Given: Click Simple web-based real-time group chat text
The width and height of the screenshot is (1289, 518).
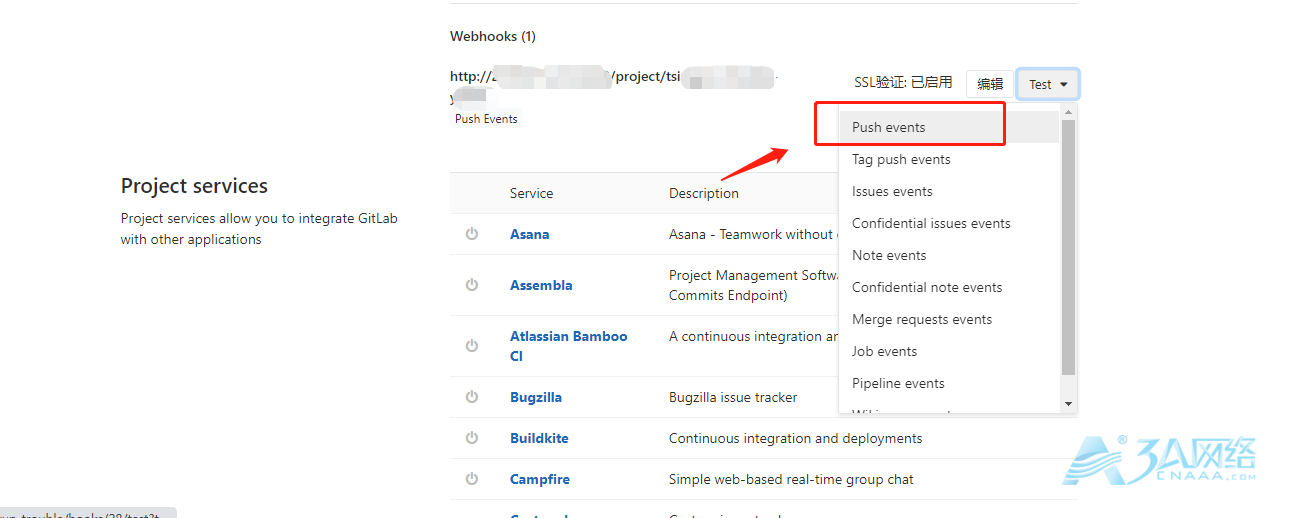Looking at the screenshot, I should tap(791, 479).
